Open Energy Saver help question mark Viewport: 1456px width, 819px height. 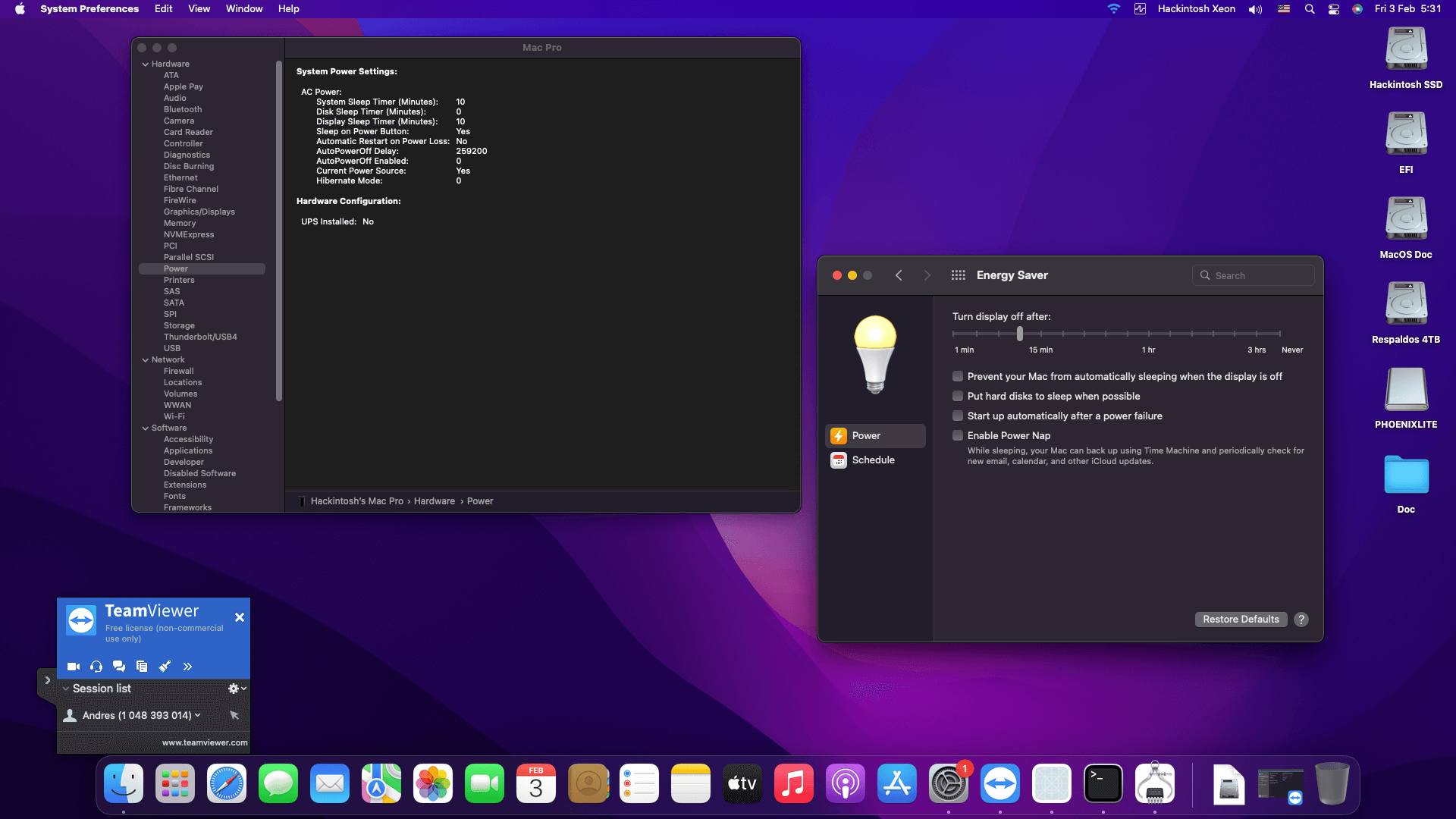1301,620
